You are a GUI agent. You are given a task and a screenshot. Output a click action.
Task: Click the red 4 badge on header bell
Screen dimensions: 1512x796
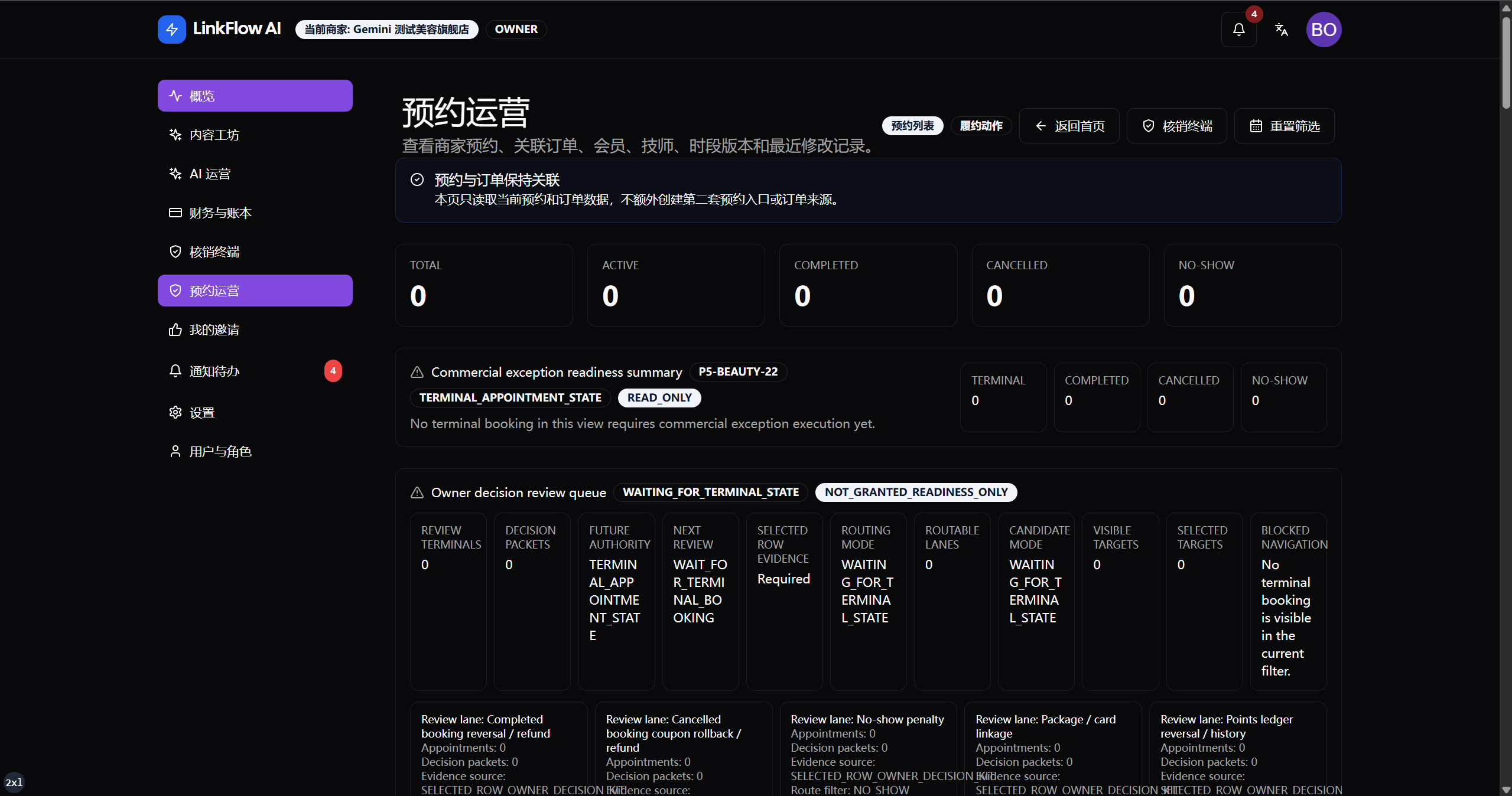(1254, 14)
